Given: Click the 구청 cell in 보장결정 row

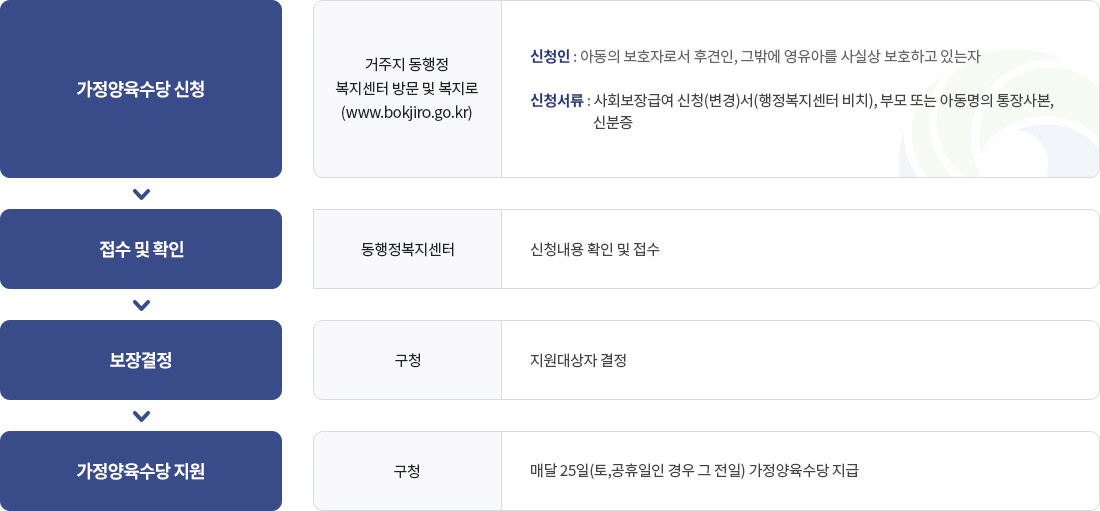Looking at the screenshot, I should pos(408,360).
